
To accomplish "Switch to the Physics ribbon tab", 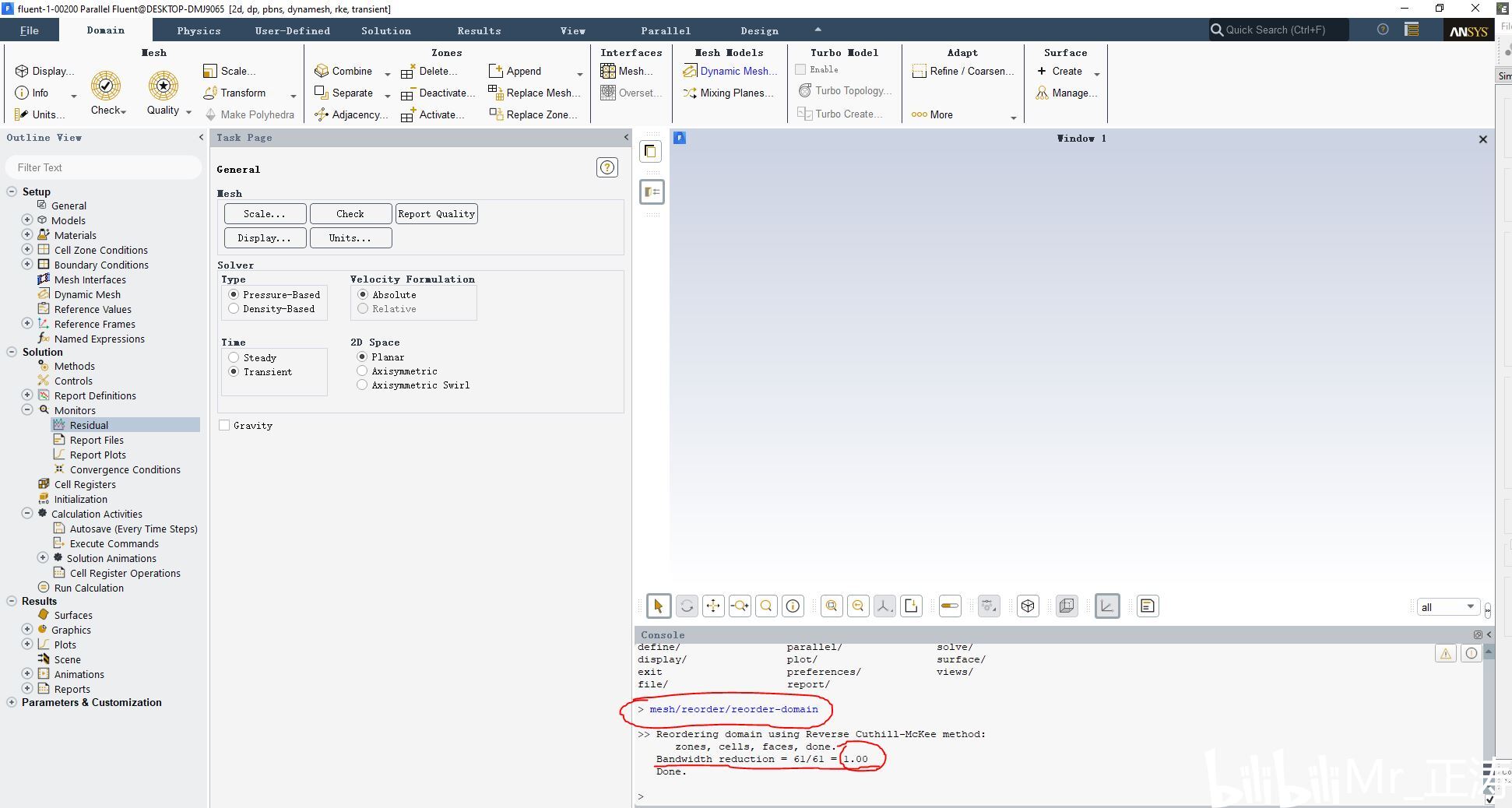I will [x=199, y=30].
